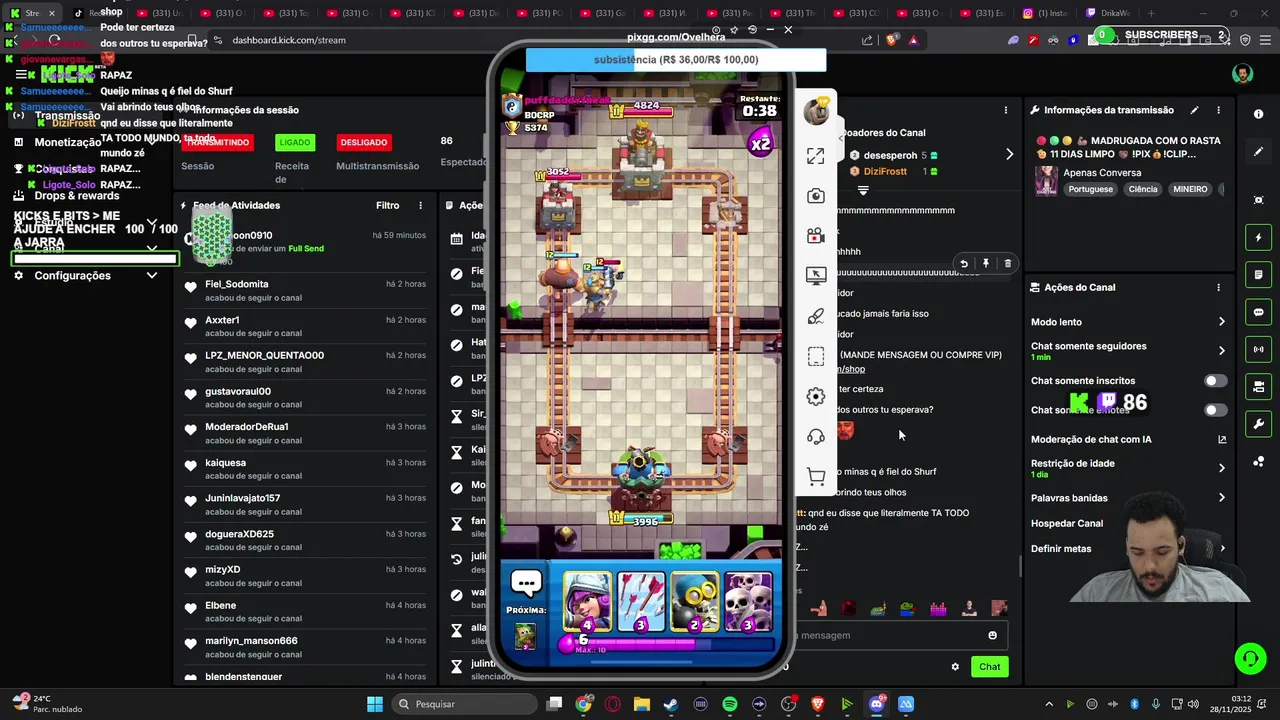1280x720 pixels.
Task: Toggle Chat somente emotes switch
Action: coord(1215,410)
